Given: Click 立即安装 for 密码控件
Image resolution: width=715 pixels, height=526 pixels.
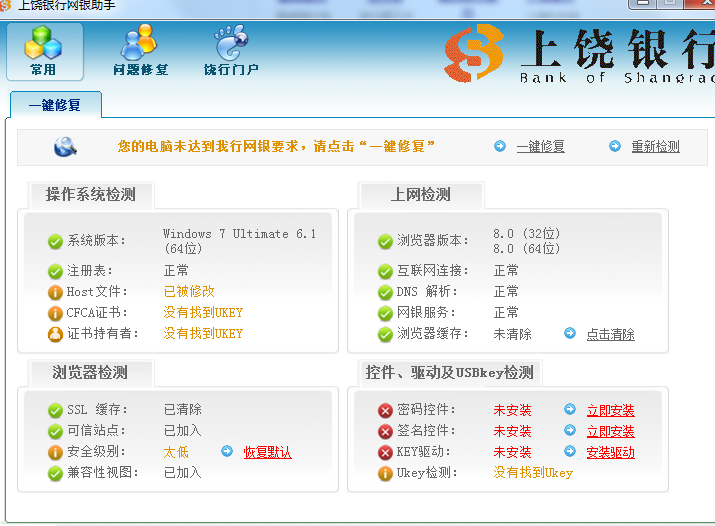Looking at the screenshot, I should [x=611, y=410].
